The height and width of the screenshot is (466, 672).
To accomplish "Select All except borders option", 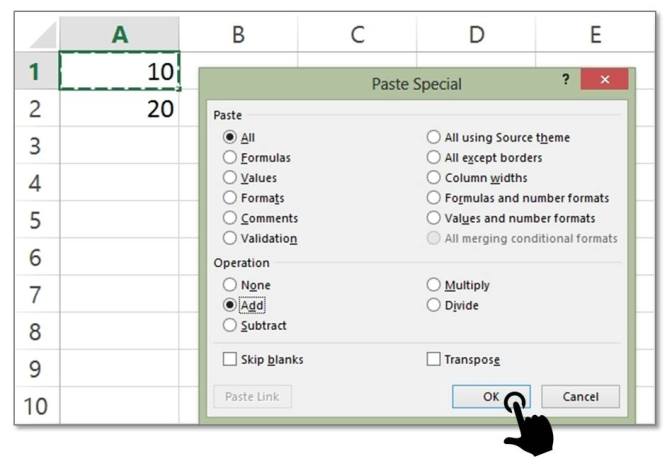I will click(x=484, y=157).
